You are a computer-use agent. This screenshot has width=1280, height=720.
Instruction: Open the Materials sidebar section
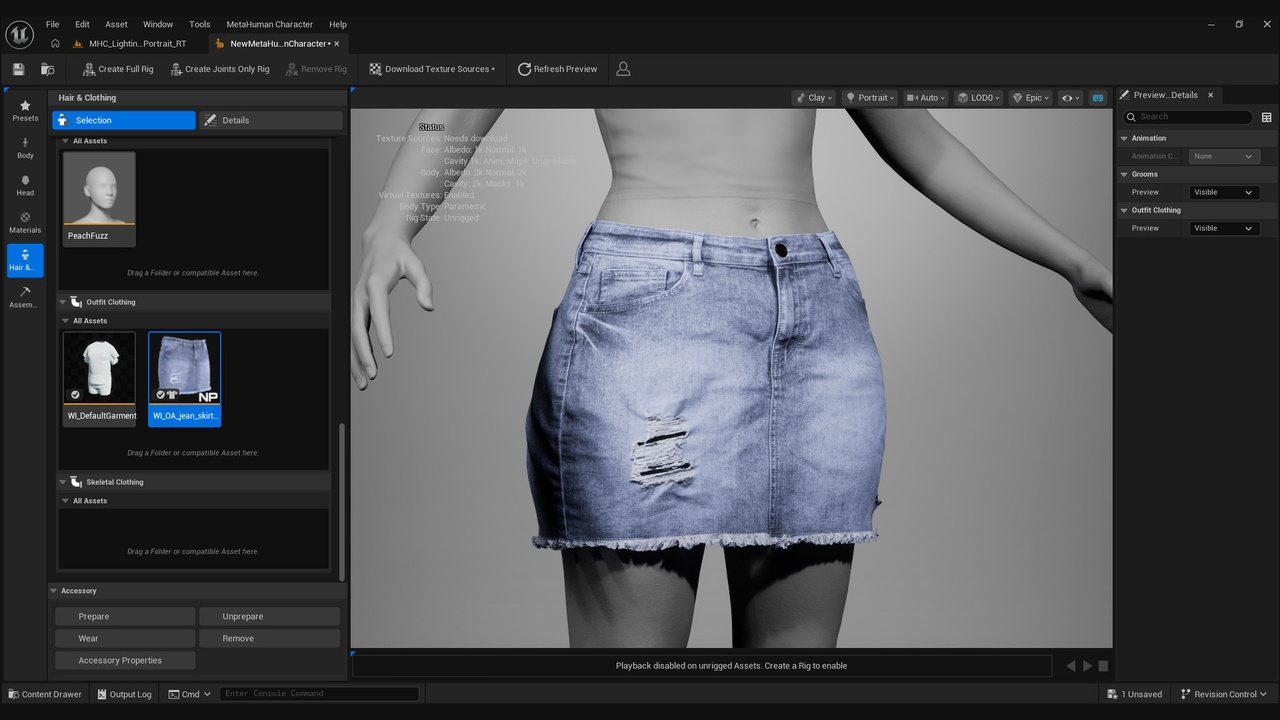click(x=25, y=223)
